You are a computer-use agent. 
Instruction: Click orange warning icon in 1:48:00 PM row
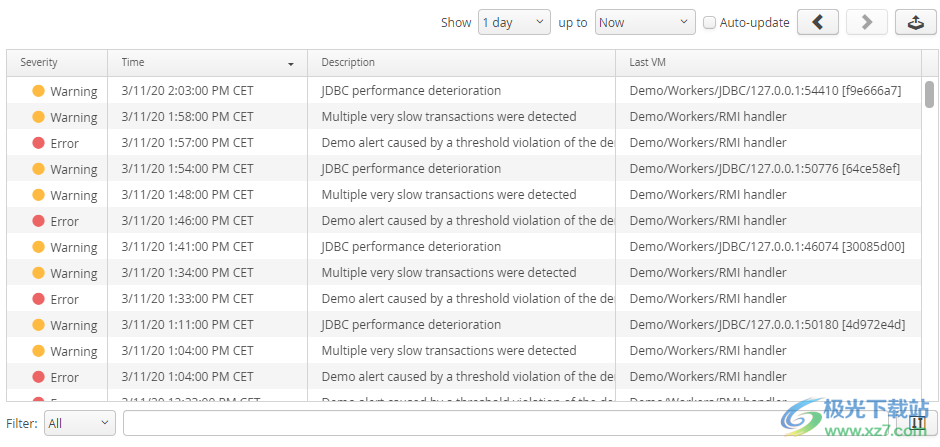click(38, 195)
